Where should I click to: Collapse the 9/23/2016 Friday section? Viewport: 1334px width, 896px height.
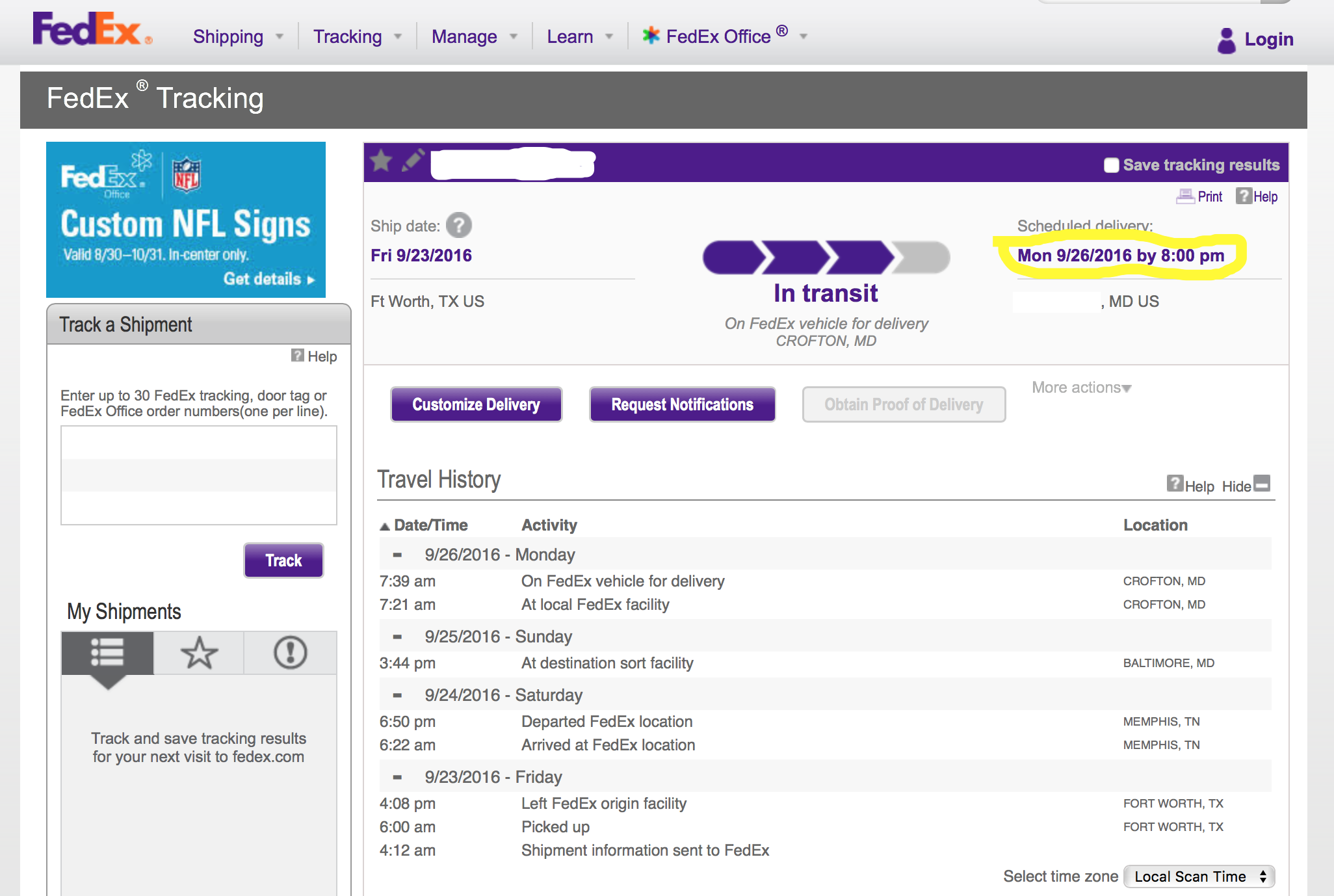[397, 777]
